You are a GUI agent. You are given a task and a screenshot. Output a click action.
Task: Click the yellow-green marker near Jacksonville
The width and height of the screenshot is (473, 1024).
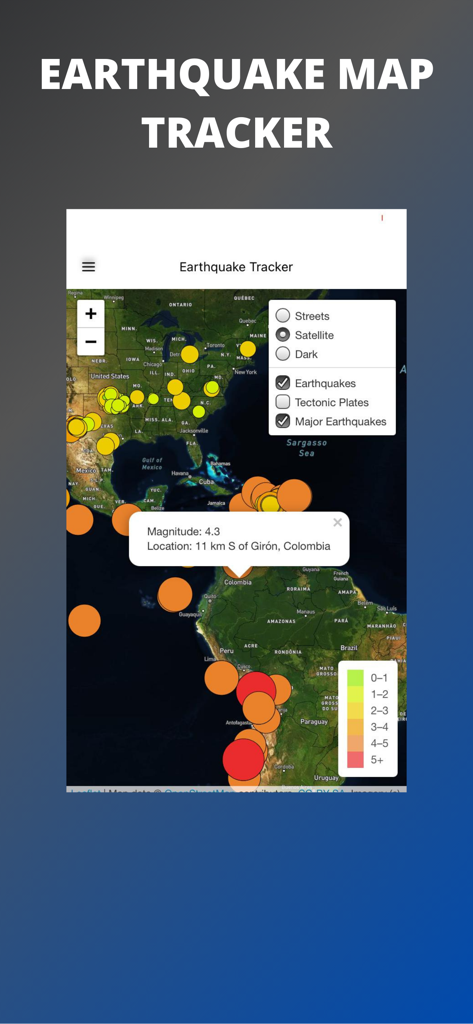(x=199, y=411)
